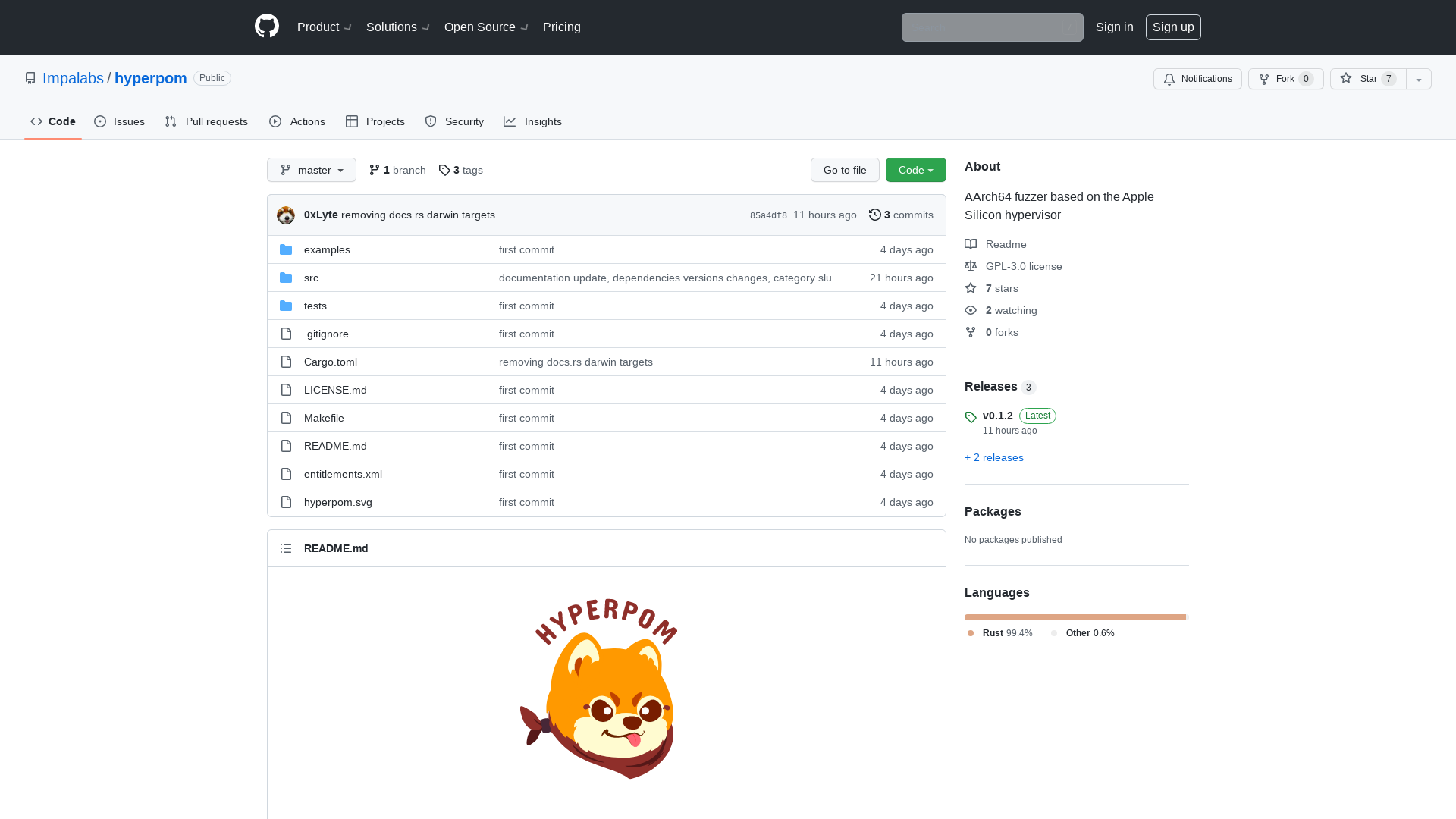Image resolution: width=1456 pixels, height=819 pixels.
Task: Click the Fork repository icon
Action: (1263, 79)
